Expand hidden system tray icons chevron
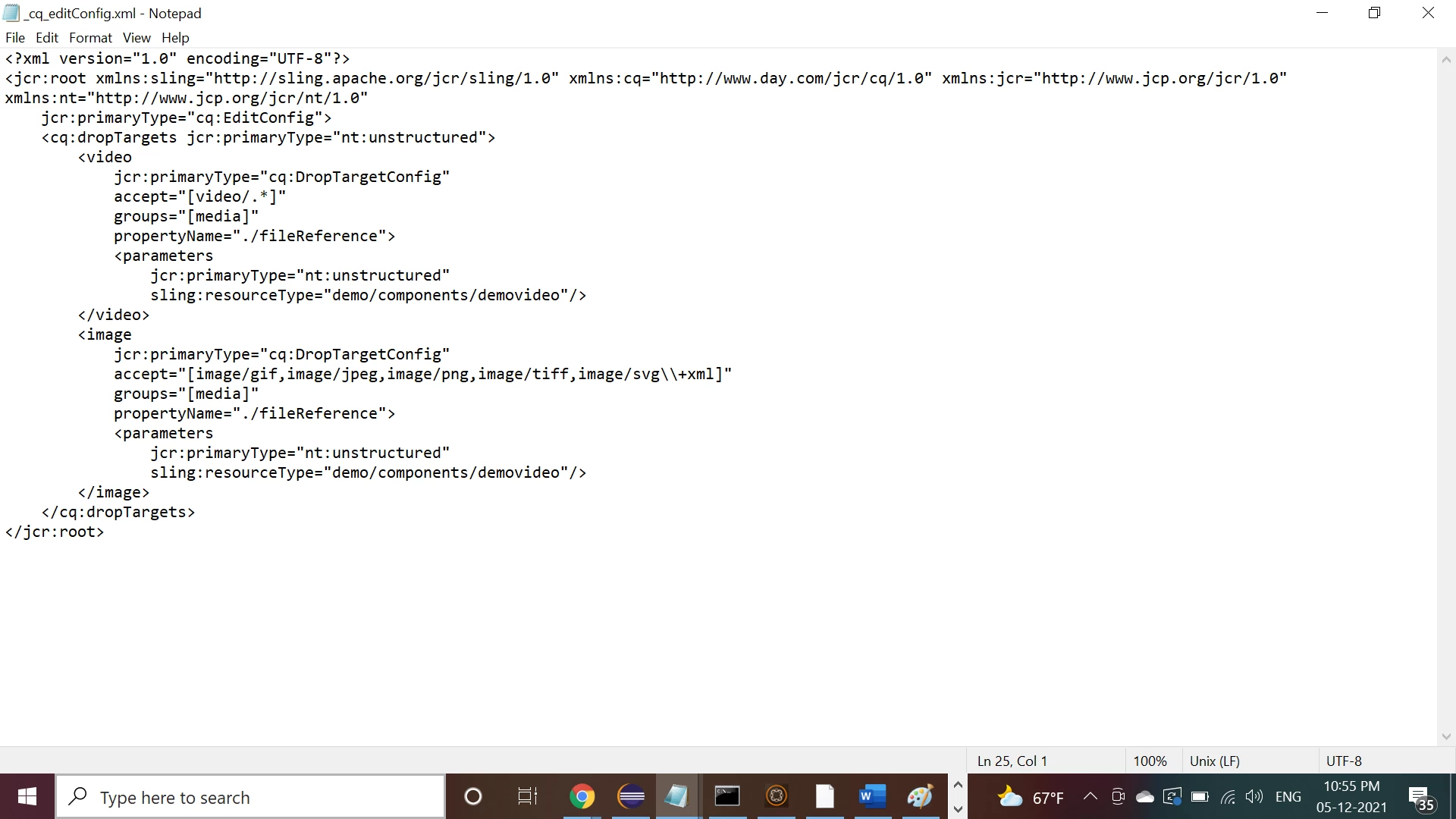This screenshot has height=819, width=1456. pyautogui.click(x=1090, y=796)
